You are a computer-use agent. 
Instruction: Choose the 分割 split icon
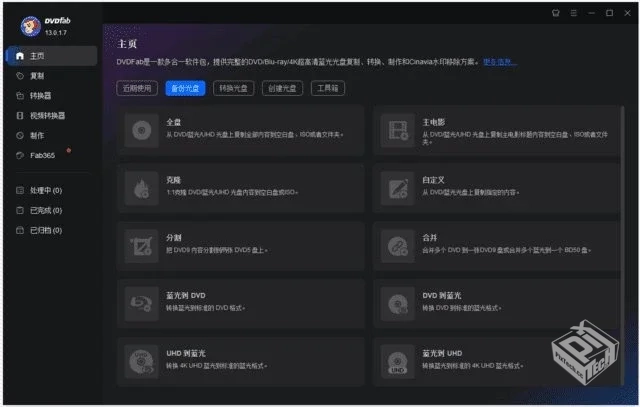pos(142,246)
